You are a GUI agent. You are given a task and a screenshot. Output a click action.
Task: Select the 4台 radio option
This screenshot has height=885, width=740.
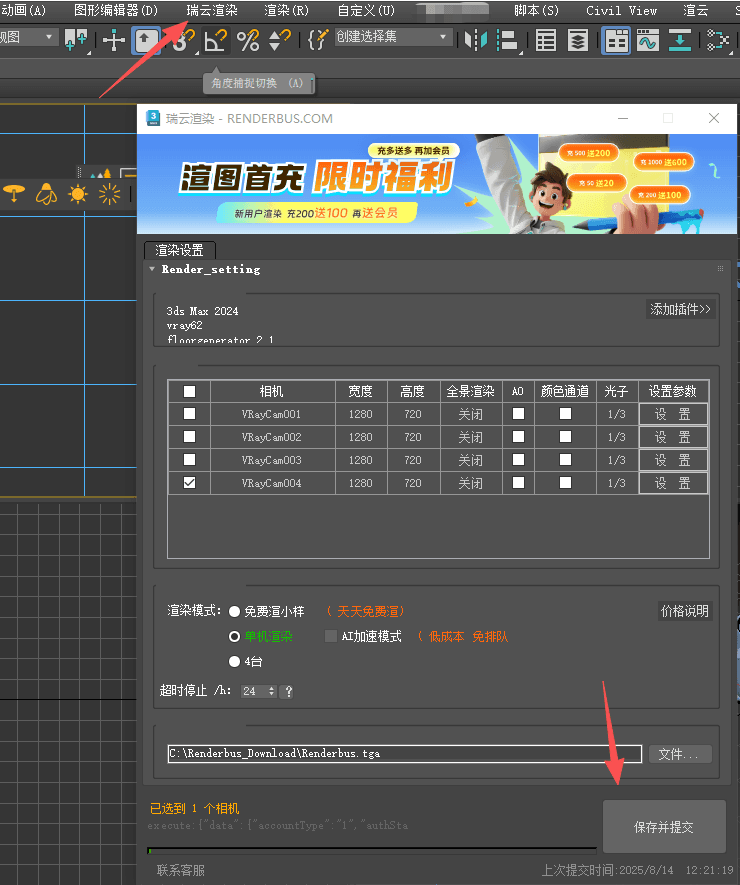click(x=234, y=661)
